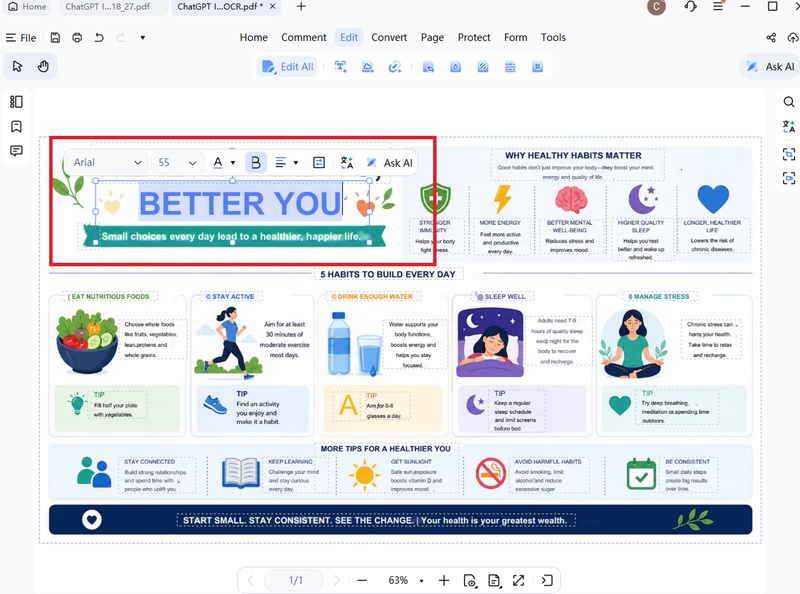
Task: Expand the text alignment options dropdown
Action: tap(293, 161)
